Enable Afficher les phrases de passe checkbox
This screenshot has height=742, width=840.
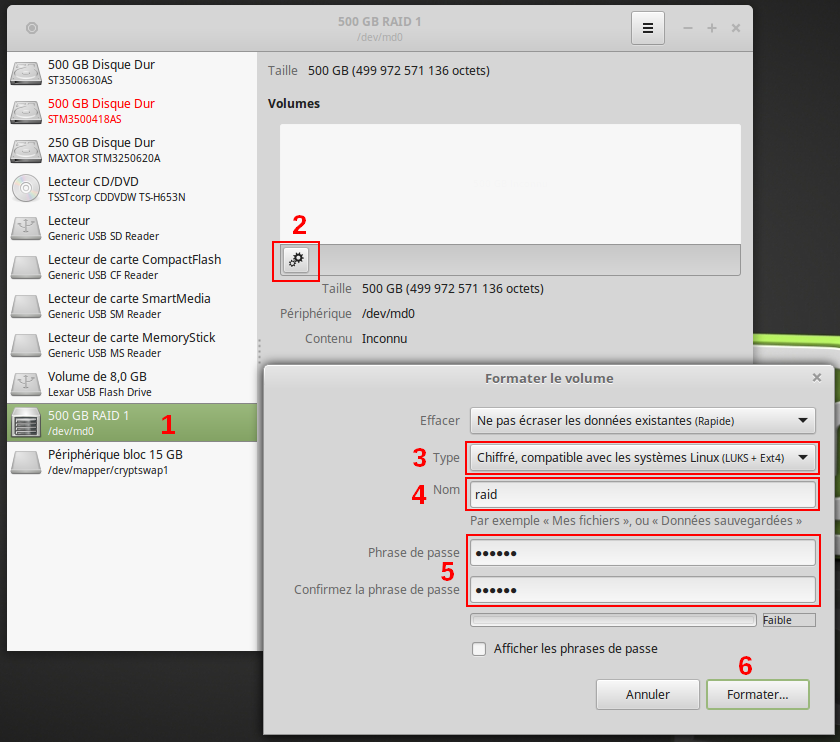479,649
